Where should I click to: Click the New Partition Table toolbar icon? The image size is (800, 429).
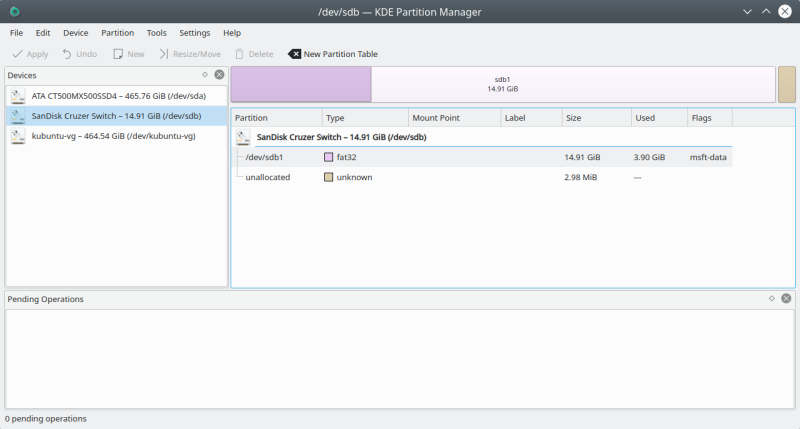[294, 54]
